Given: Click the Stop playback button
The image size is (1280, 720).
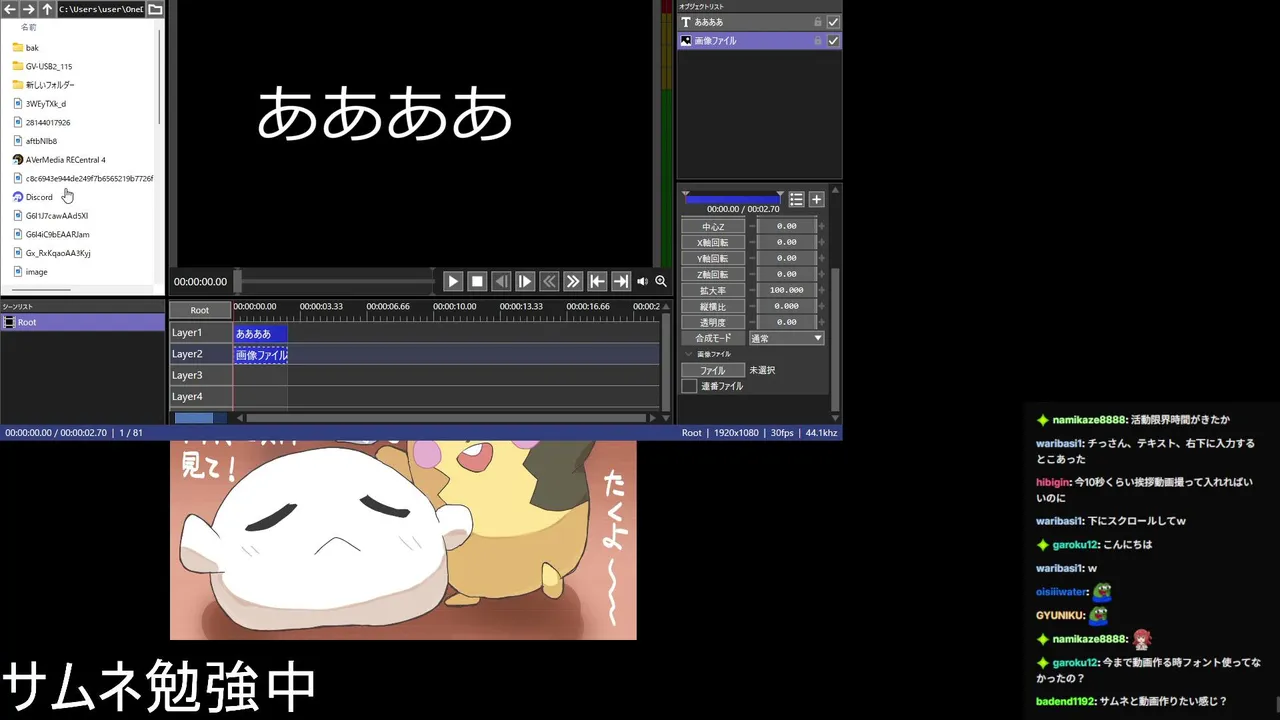Looking at the screenshot, I should point(477,282).
